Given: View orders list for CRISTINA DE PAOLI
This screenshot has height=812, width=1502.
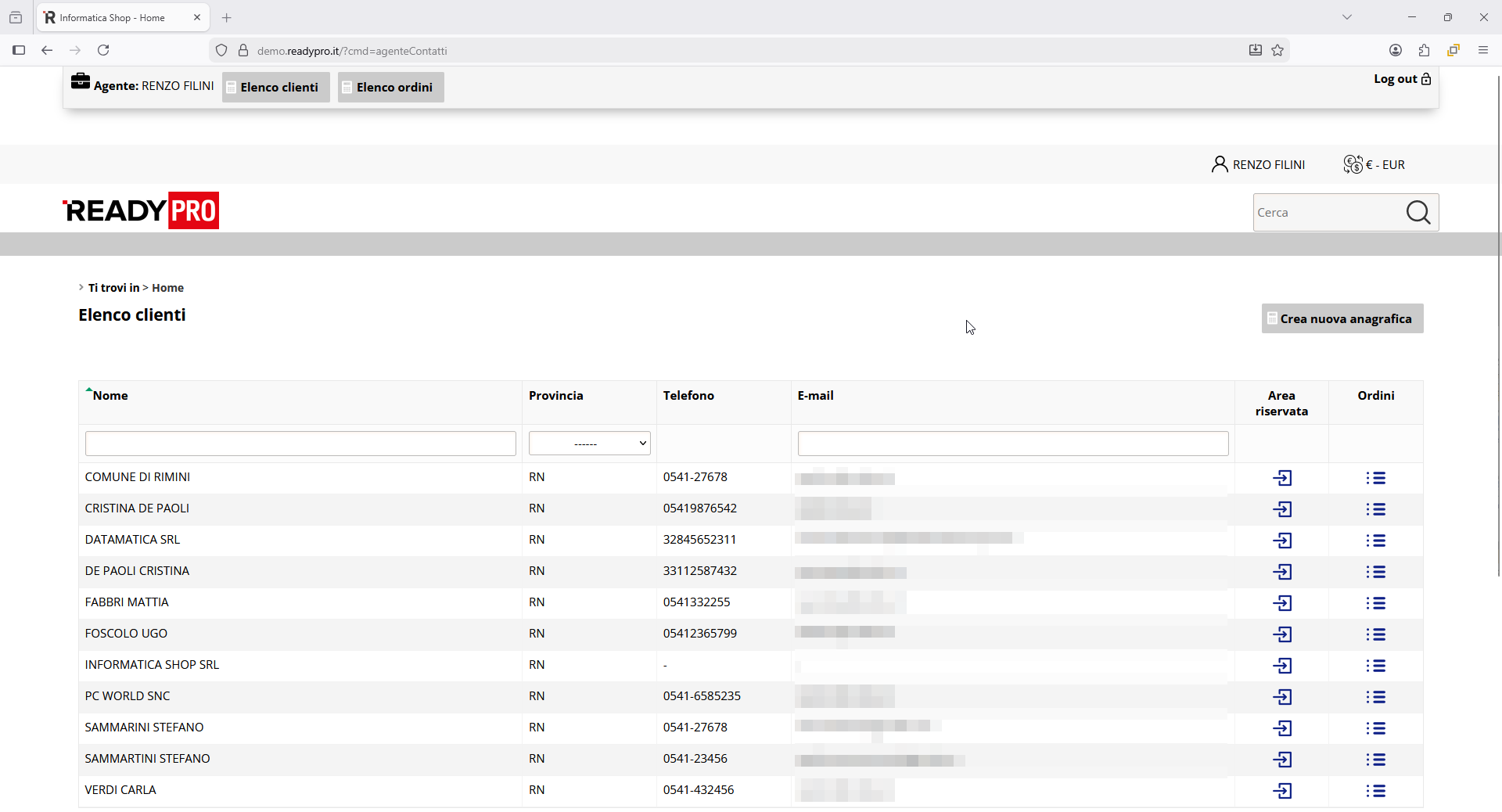Looking at the screenshot, I should 1376,509.
